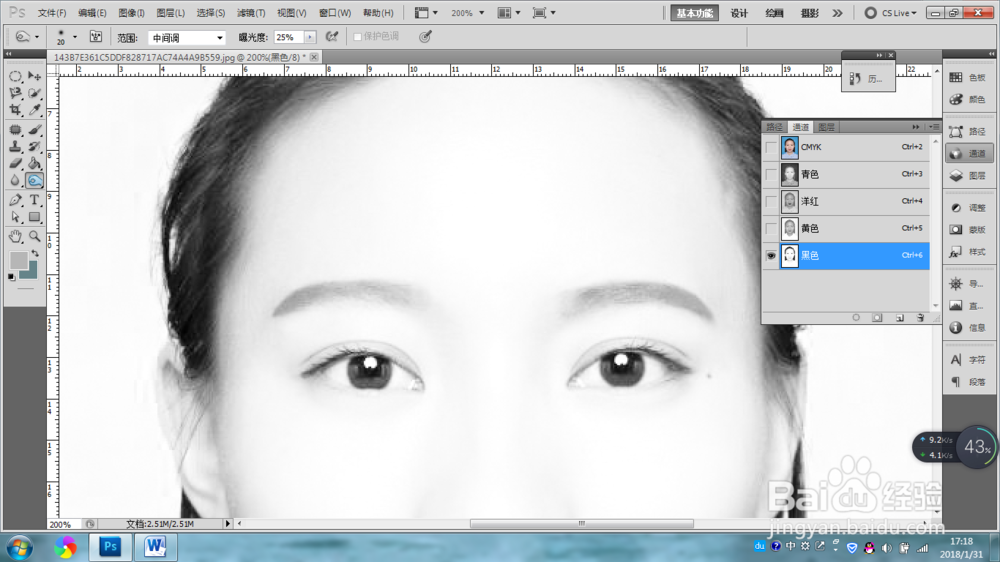Expand more workspaces chevron
This screenshot has height=562, width=1000.
[837, 13]
